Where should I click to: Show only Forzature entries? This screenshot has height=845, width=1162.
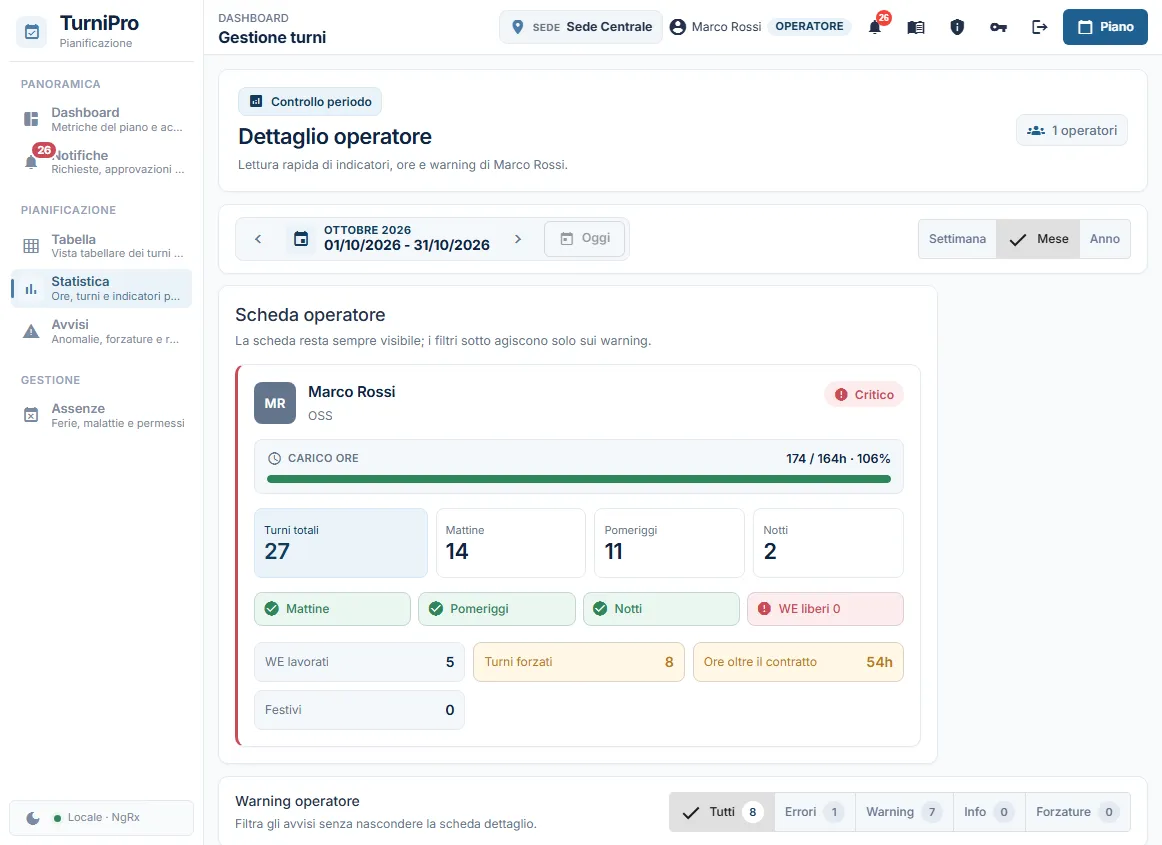pos(1078,812)
